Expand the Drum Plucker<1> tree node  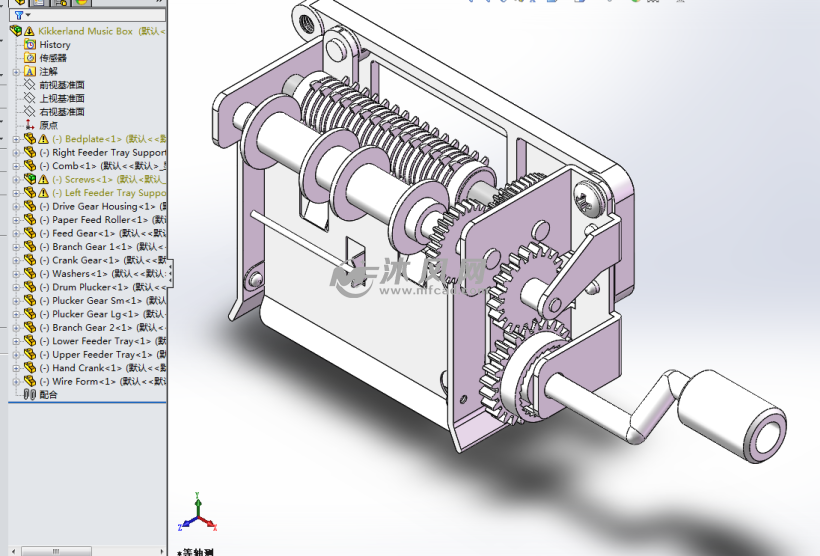(x=15, y=287)
